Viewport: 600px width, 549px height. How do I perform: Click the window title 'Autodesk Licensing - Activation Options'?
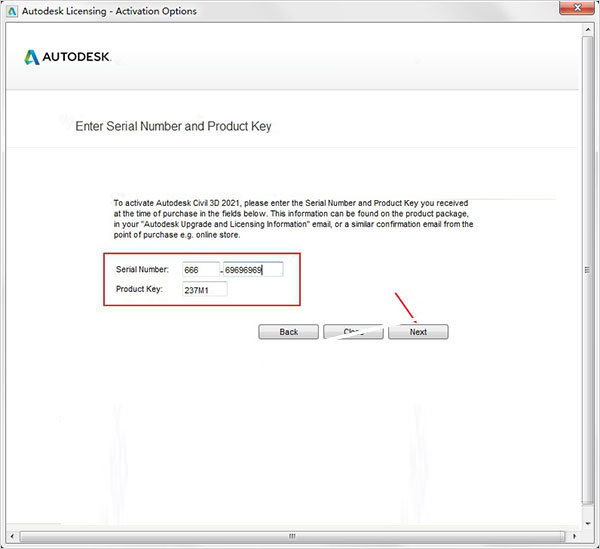(109, 11)
